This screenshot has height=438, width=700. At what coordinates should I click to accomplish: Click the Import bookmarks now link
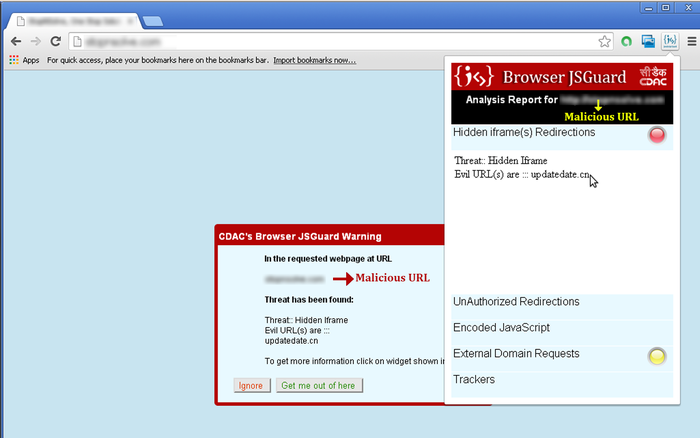pyautogui.click(x=315, y=60)
